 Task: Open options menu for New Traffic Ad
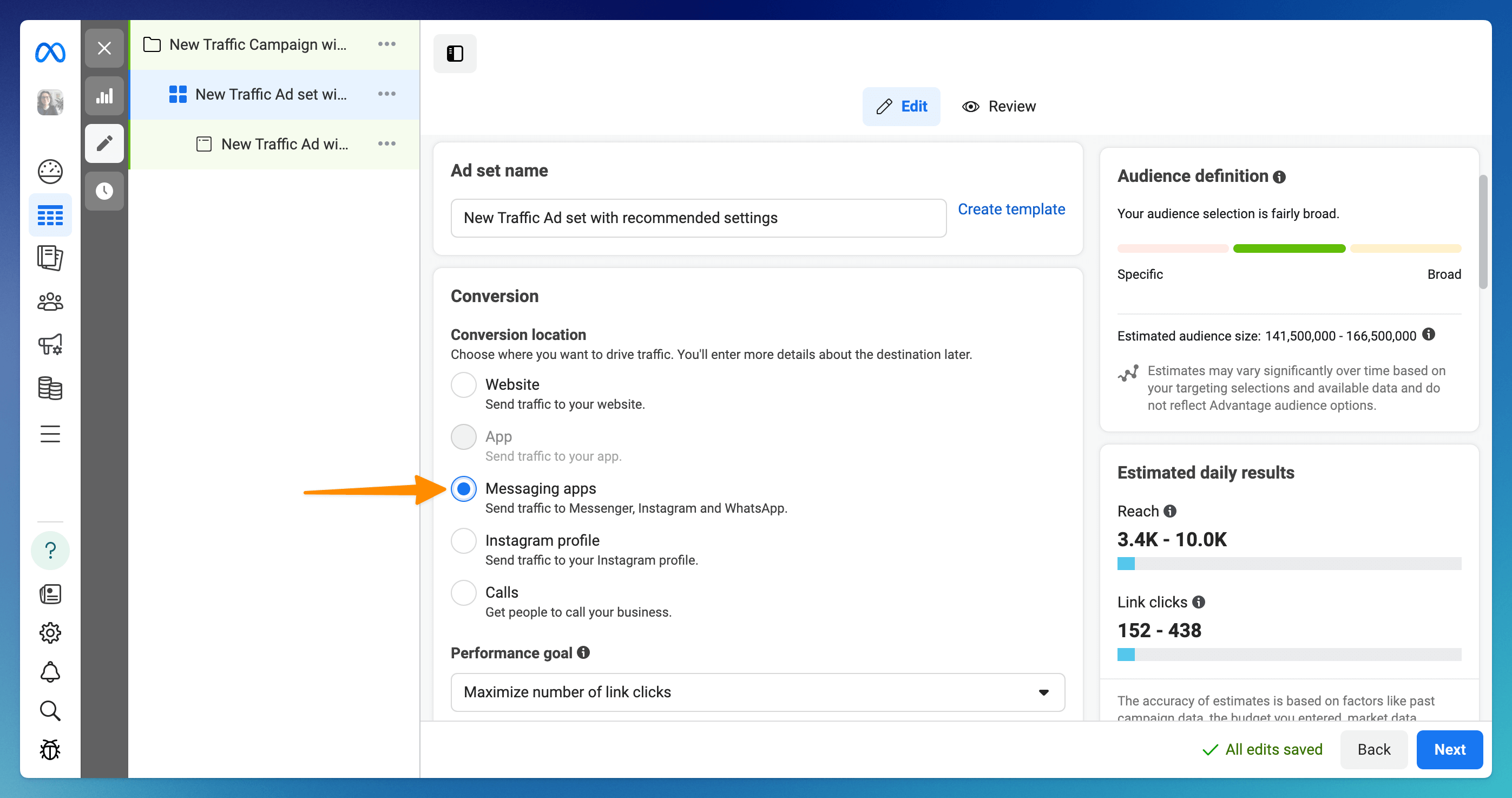(387, 144)
